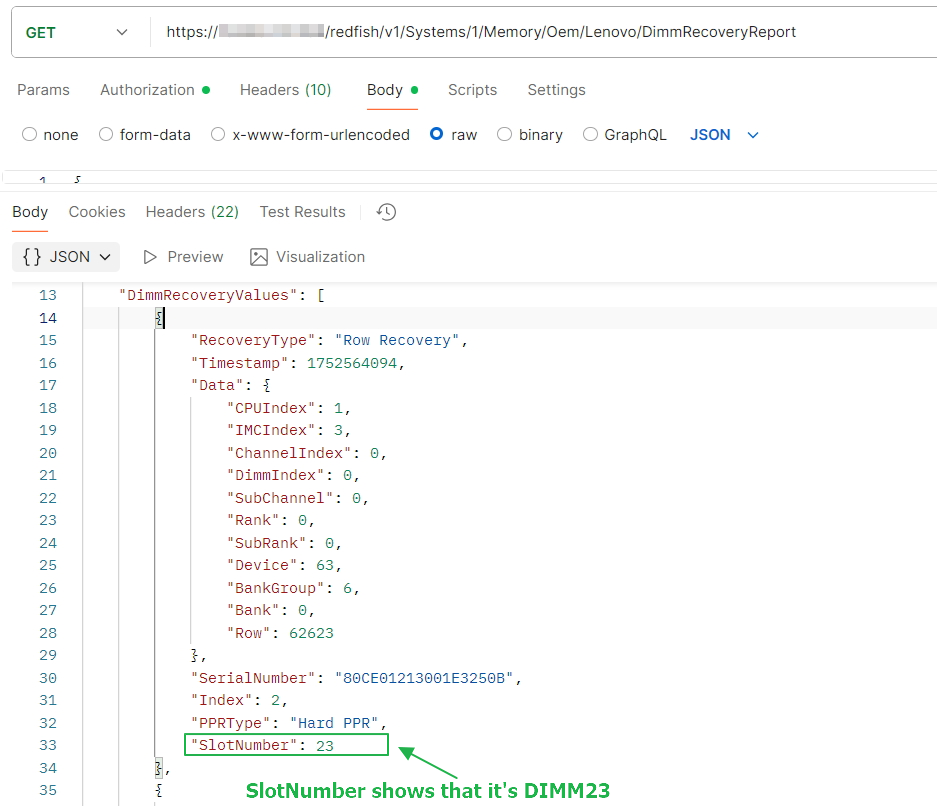Select the raw body option
937x809 pixels.
pos(436,135)
